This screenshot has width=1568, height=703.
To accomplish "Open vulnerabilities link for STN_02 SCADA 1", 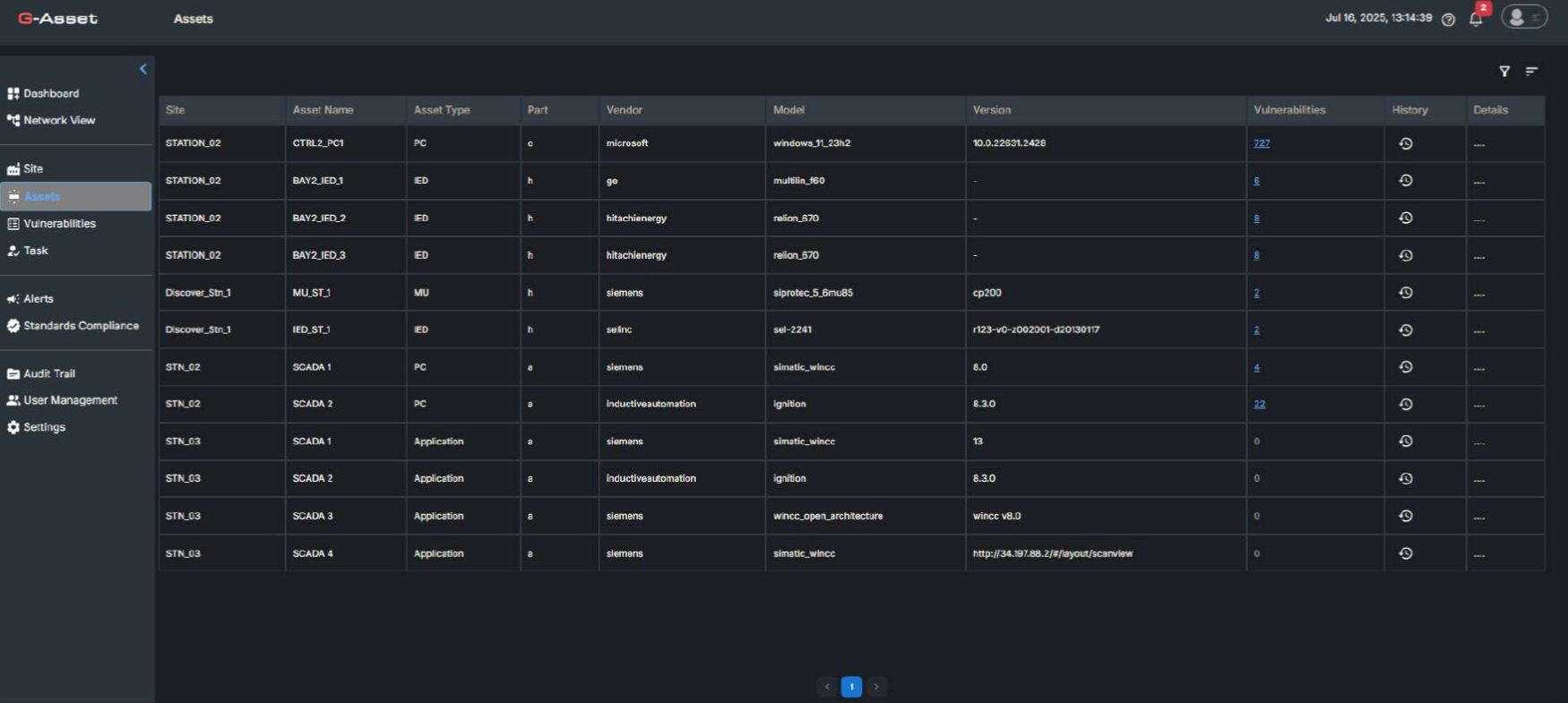I will [1256, 367].
